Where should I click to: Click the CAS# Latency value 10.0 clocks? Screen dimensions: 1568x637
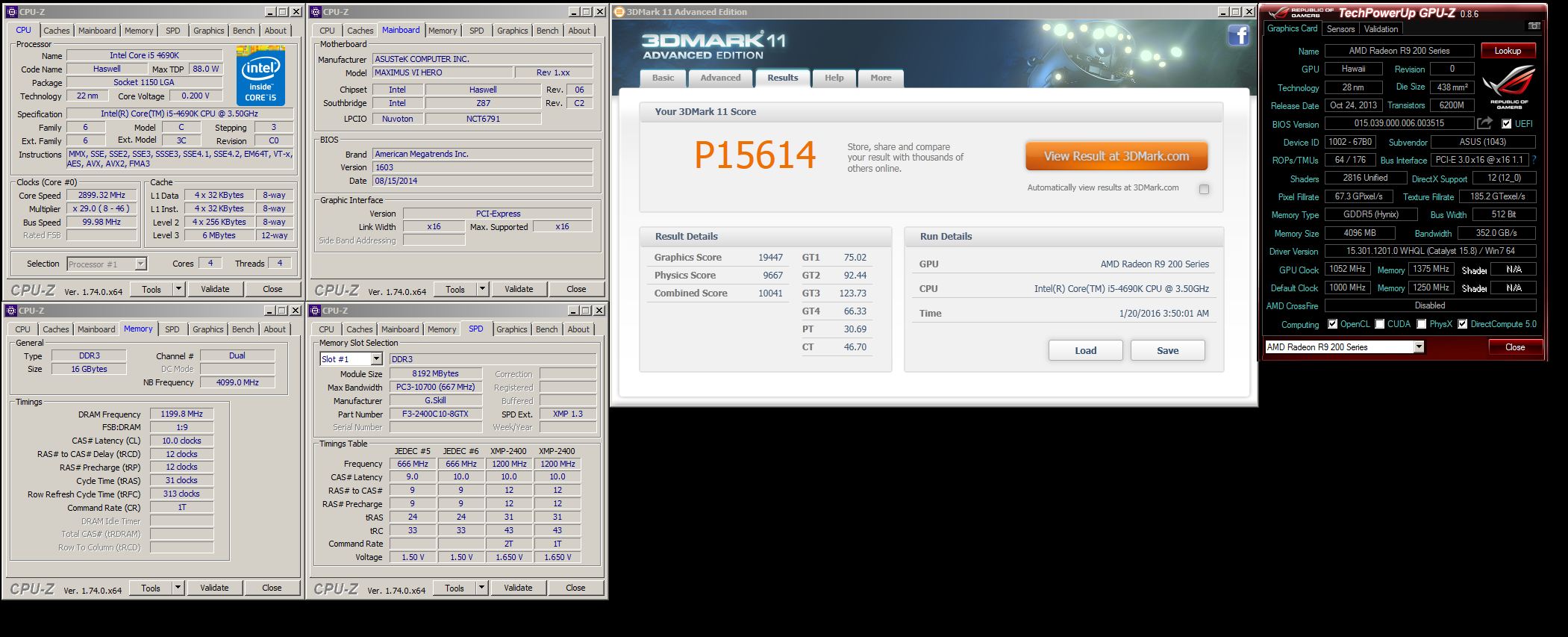click(181, 441)
